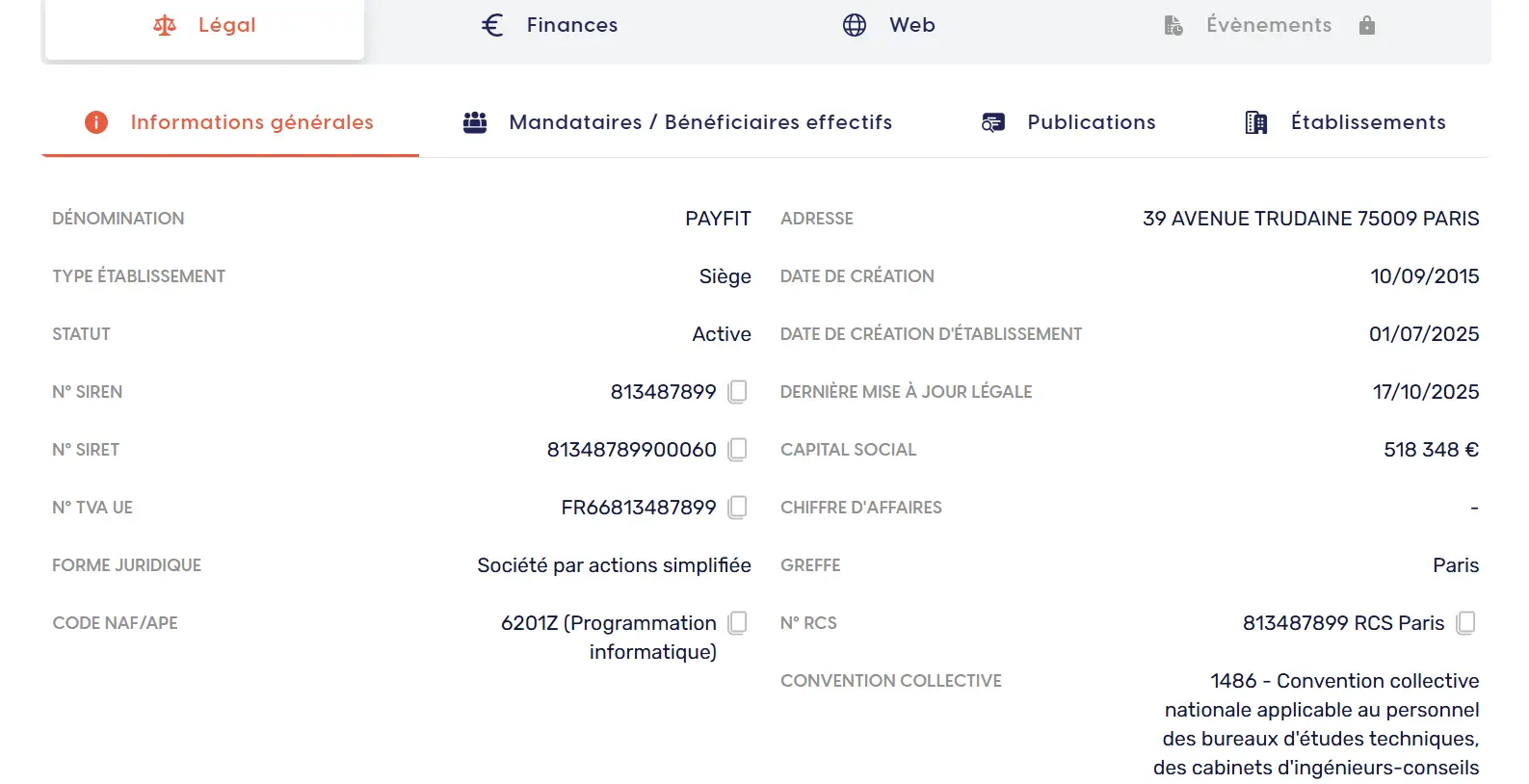1529x784 pixels.
Task: Click the euro icon beside Finances
Action: point(492,25)
